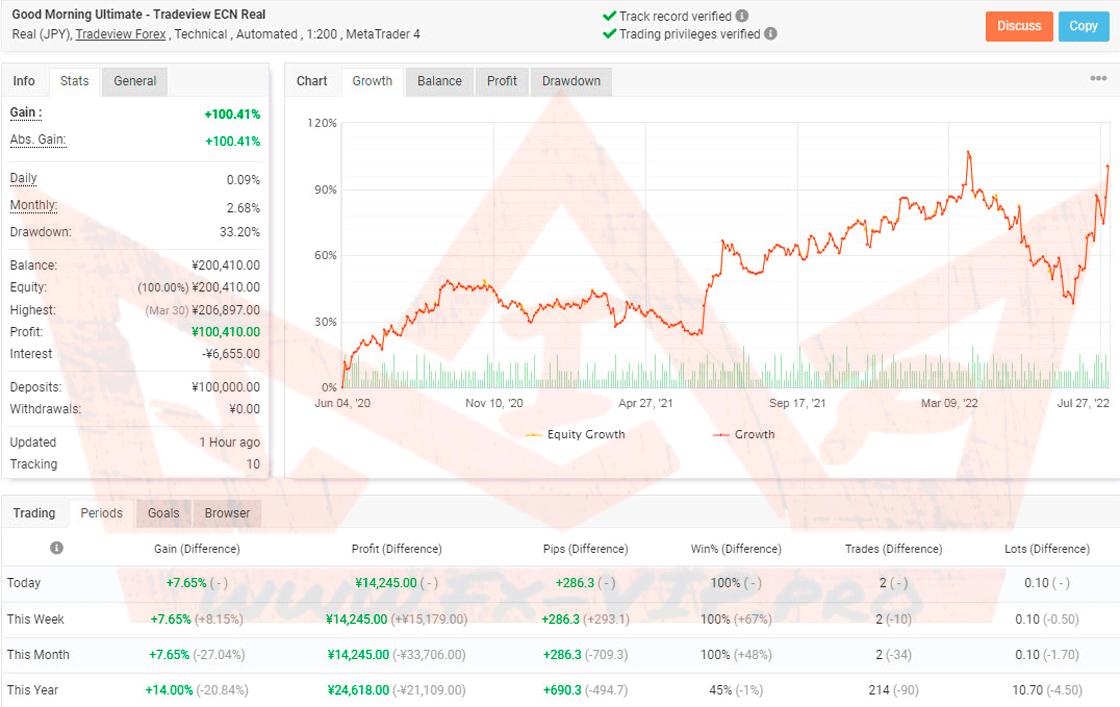
Task: Select the Goals tab
Action: click(x=163, y=513)
